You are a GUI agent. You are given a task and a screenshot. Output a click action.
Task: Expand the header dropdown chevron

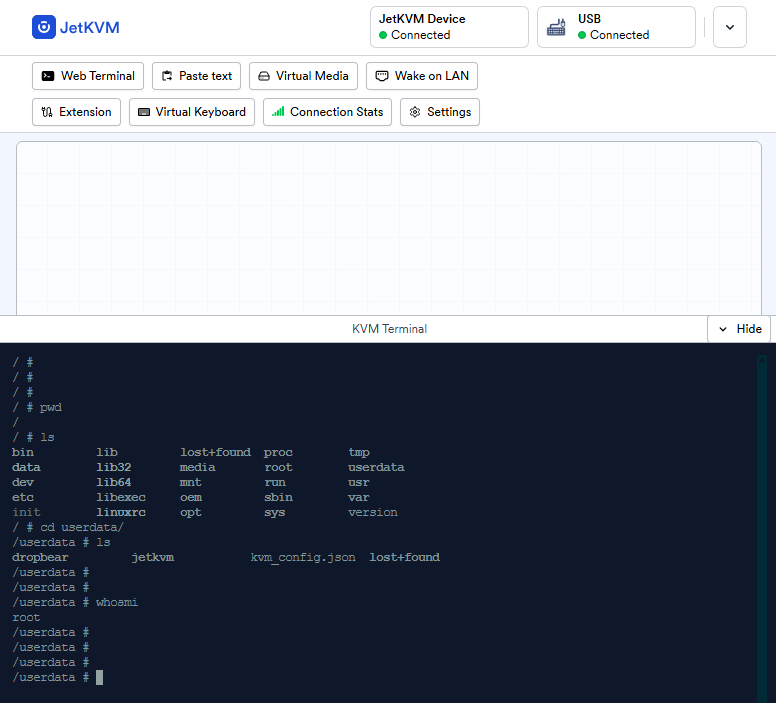[x=729, y=27]
